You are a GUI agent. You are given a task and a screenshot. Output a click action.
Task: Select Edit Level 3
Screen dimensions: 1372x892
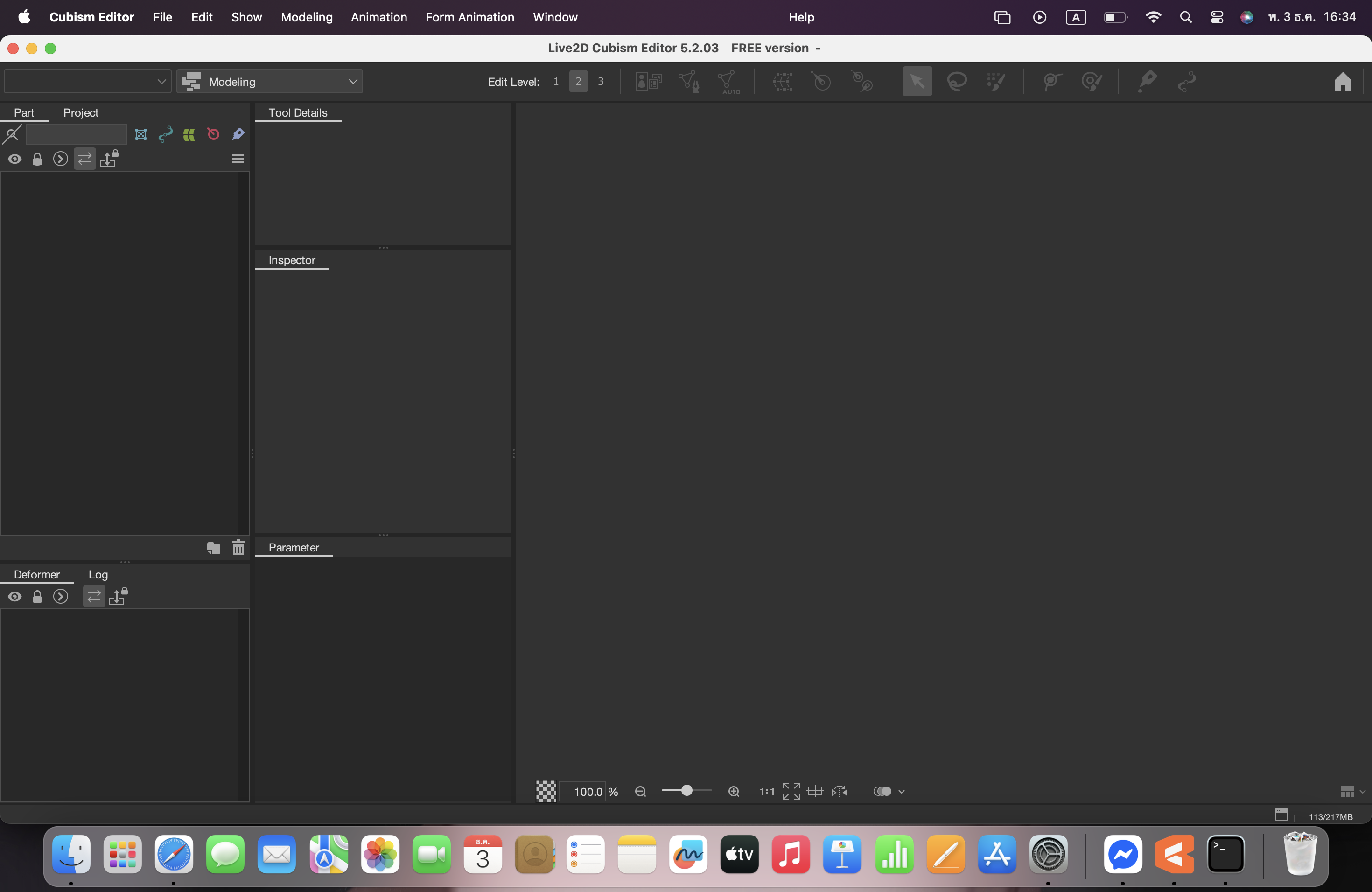click(601, 81)
